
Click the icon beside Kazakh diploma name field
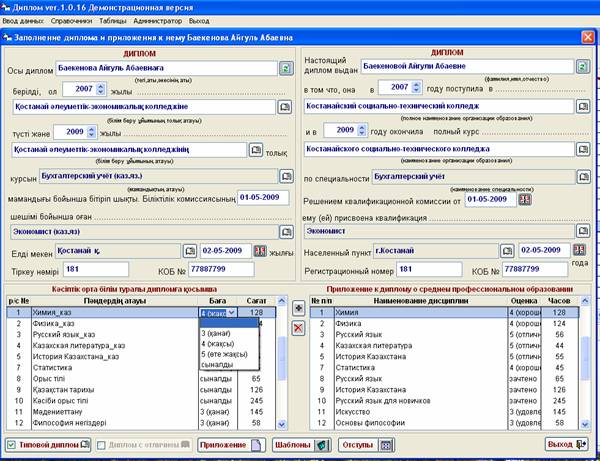(x=286, y=68)
